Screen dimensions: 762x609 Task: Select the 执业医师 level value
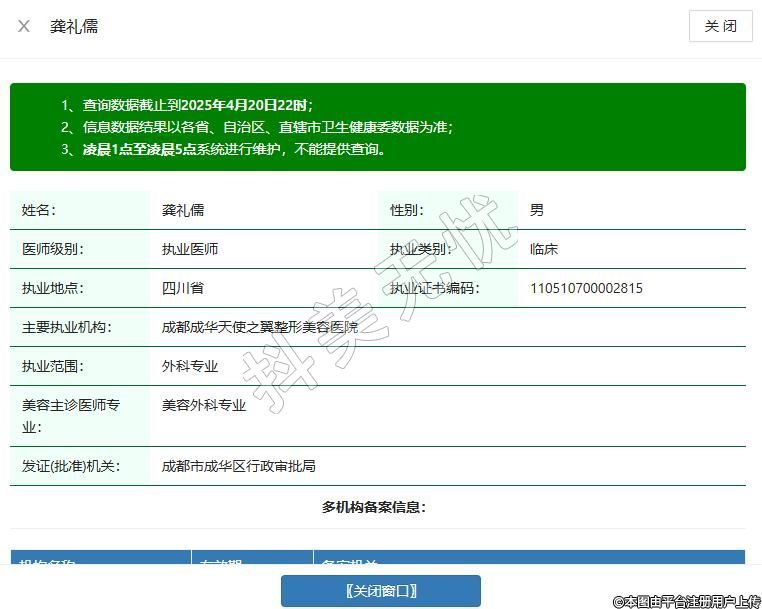coord(190,249)
